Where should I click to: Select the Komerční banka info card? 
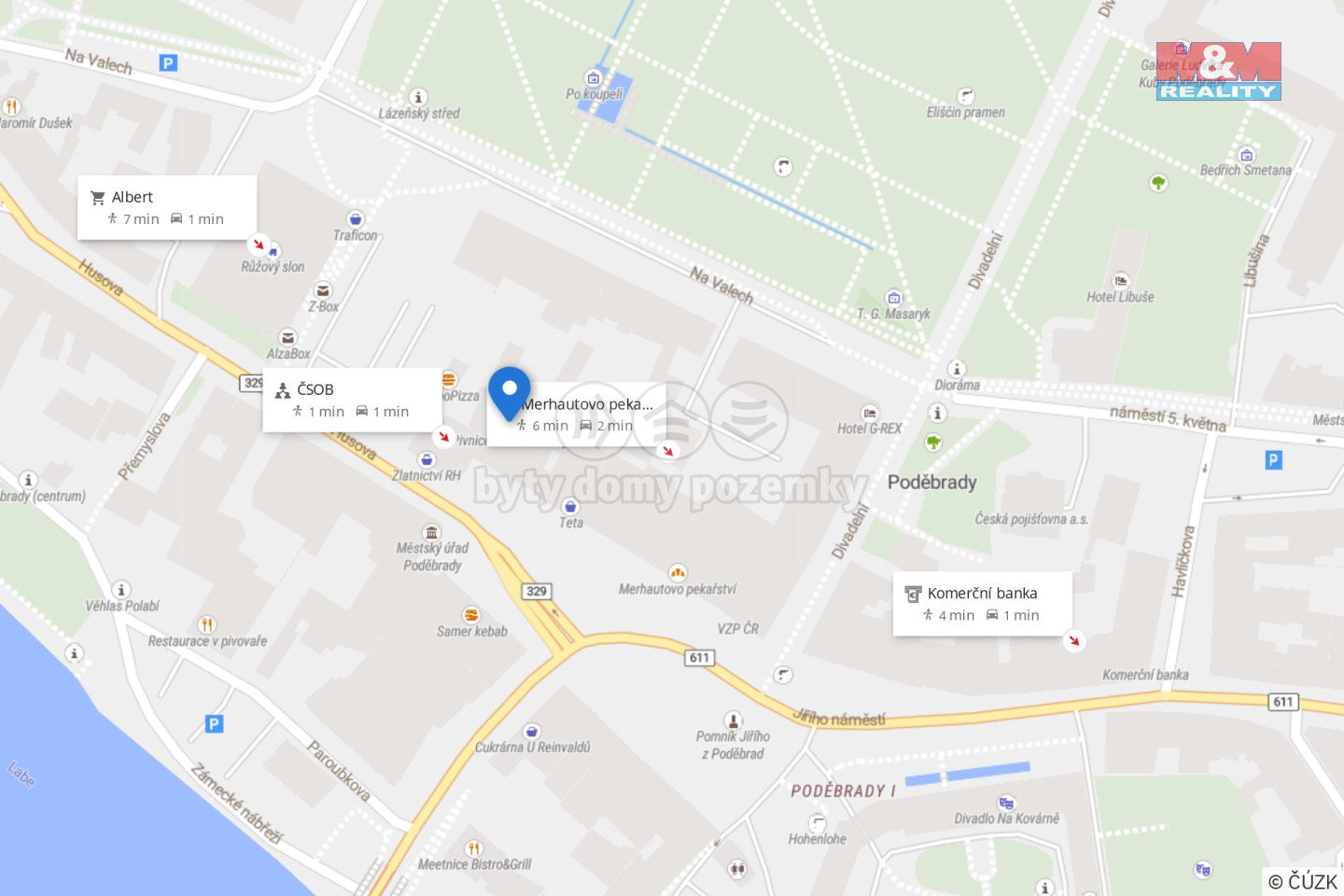[983, 604]
